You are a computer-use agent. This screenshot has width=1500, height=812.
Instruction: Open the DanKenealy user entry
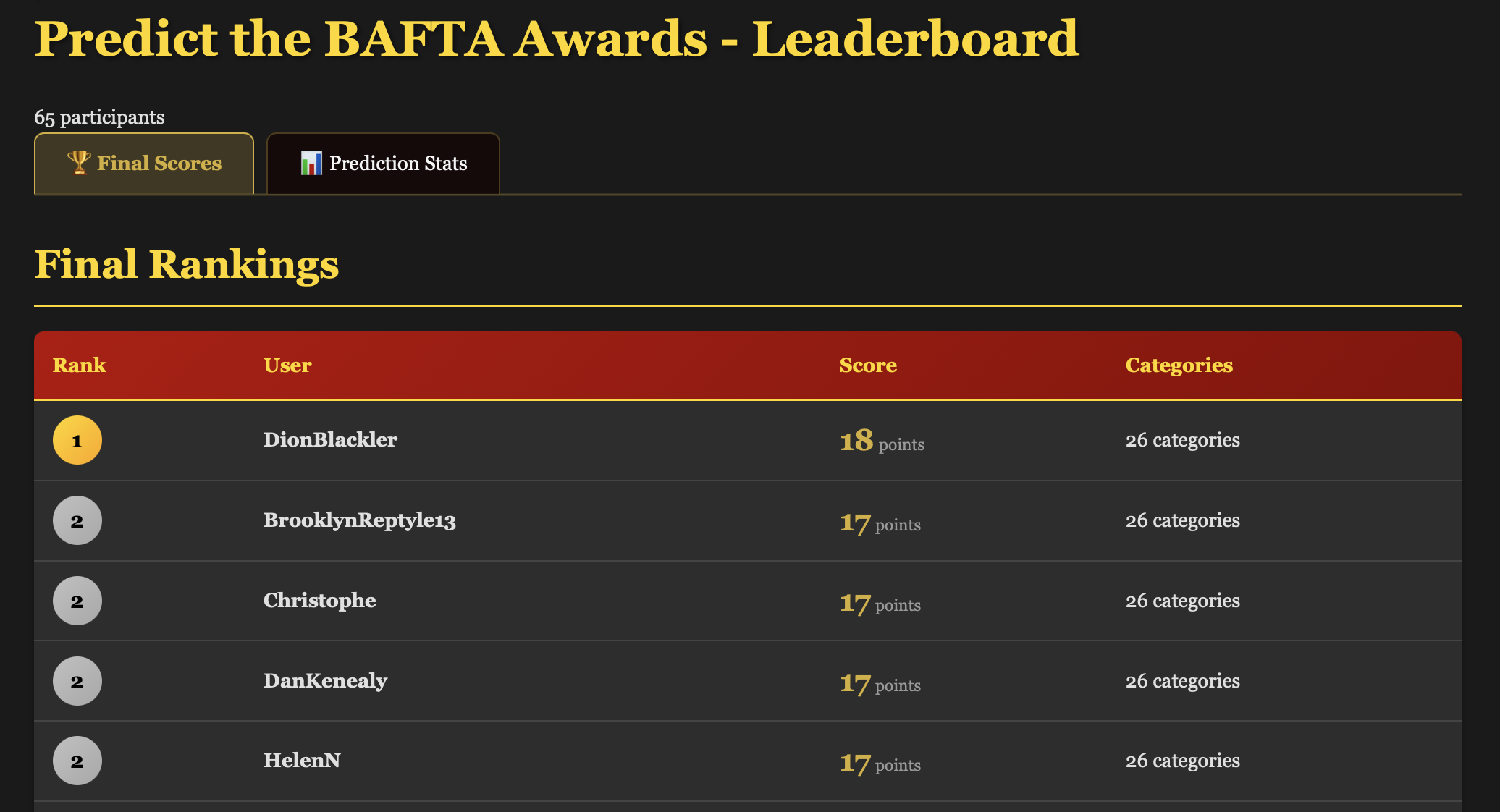(325, 681)
